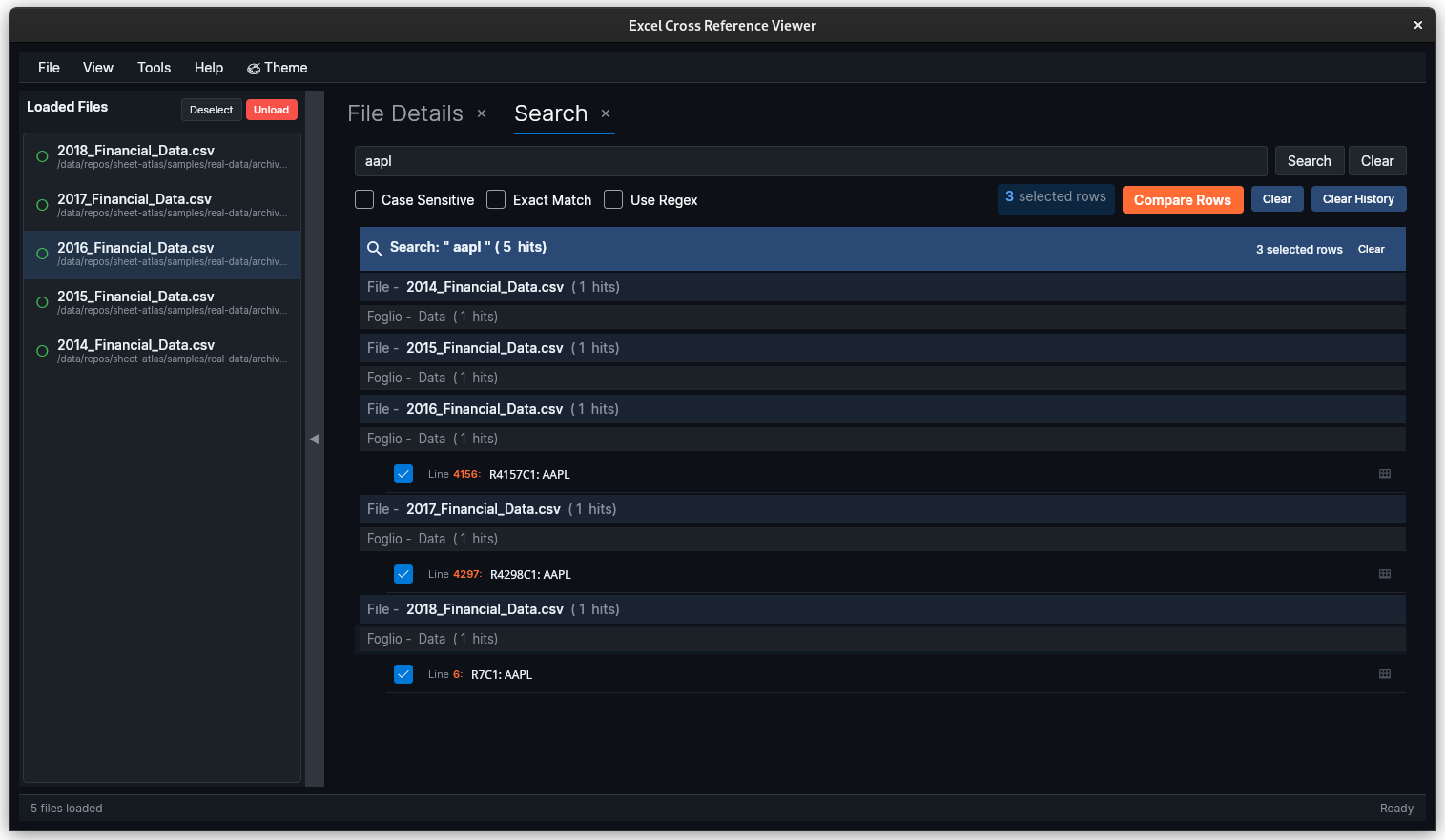The height and width of the screenshot is (840, 1445).
Task: Enable the Case Sensitive checkbox
Action: click(363, 199)
